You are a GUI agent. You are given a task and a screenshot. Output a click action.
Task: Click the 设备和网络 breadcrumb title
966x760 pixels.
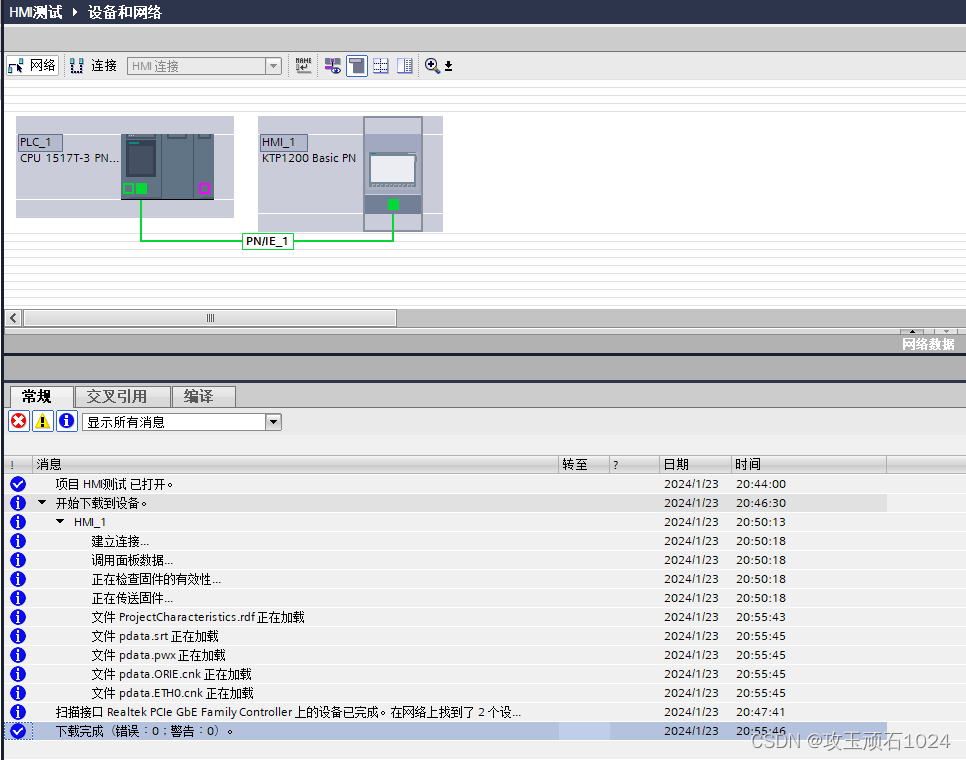[124, 12]
